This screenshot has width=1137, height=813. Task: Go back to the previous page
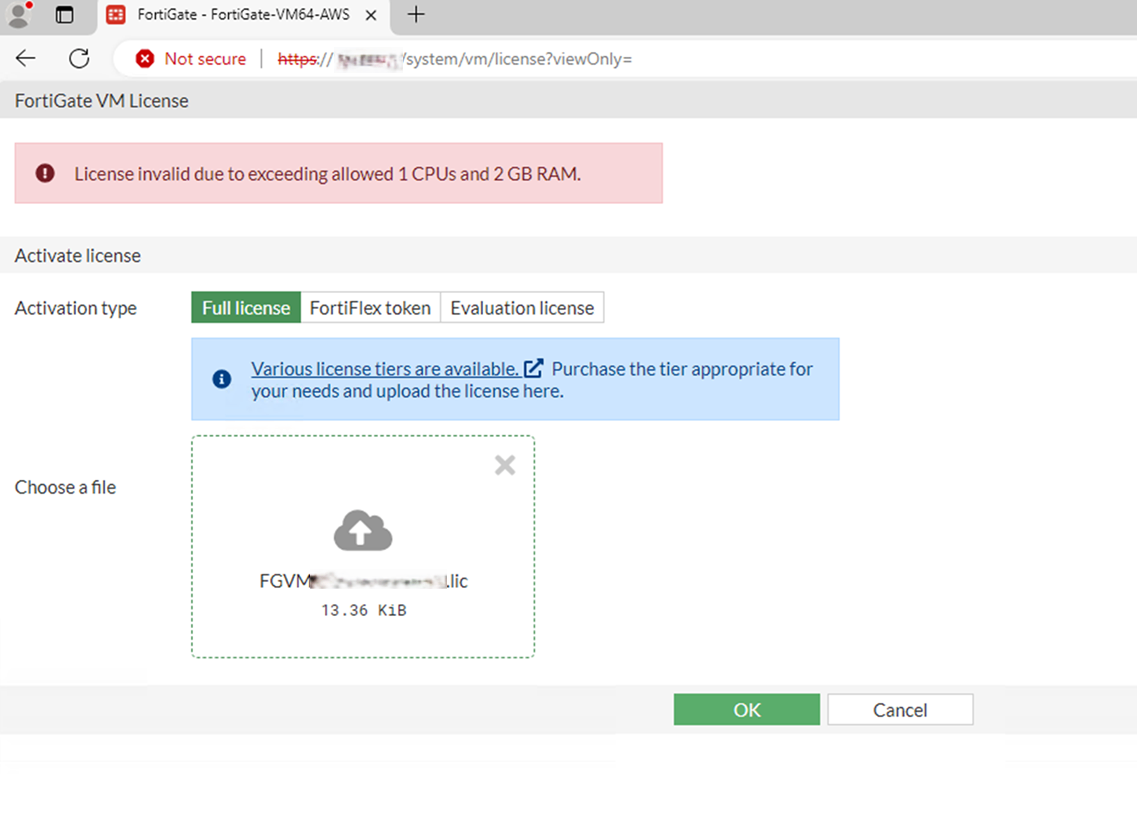coord(25,58)
